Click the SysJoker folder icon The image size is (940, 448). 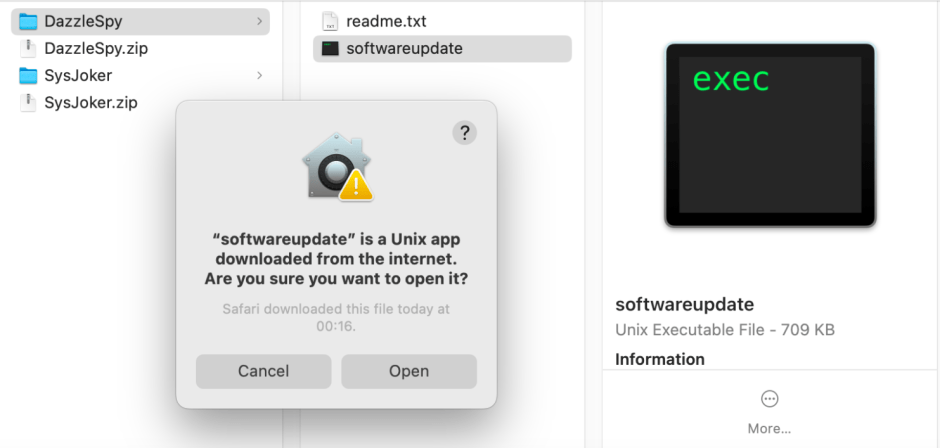point(28,75)
